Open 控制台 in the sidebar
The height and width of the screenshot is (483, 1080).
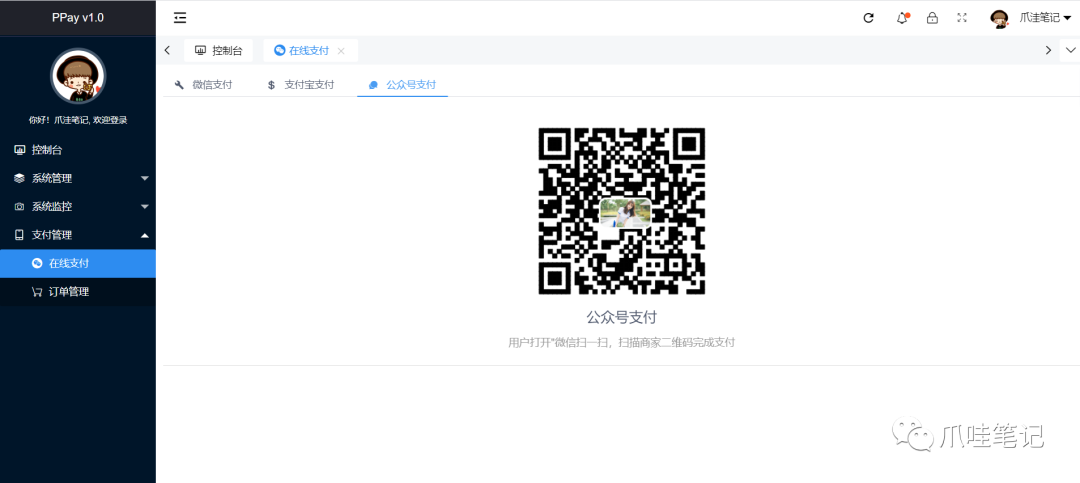pyautogui.click(x=78, y=150)
